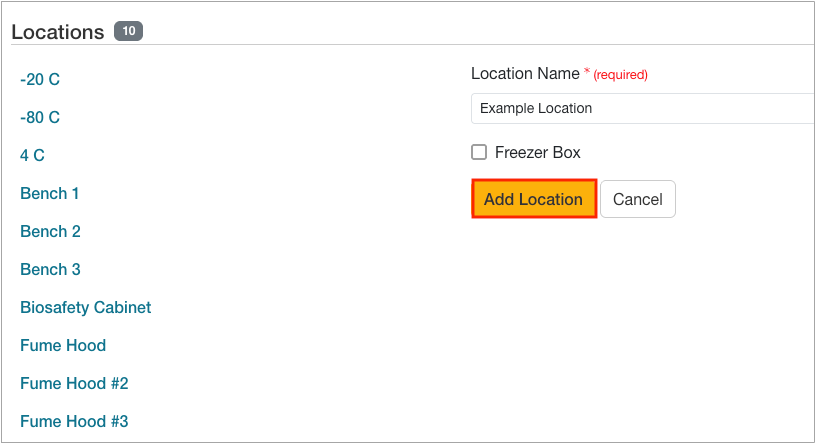Click the Locations heading
Screen dimensions: 816x444
pyautogui.click(x=58, y=32)
